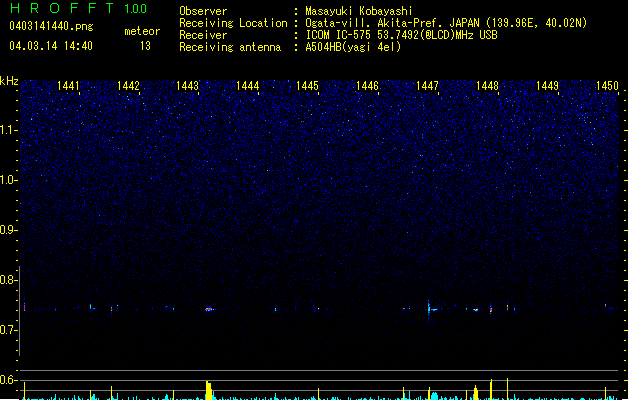Screen dimensions: 629x400
Task: Select the file name 0403141440.png
Action: click(x=51, y=26)
